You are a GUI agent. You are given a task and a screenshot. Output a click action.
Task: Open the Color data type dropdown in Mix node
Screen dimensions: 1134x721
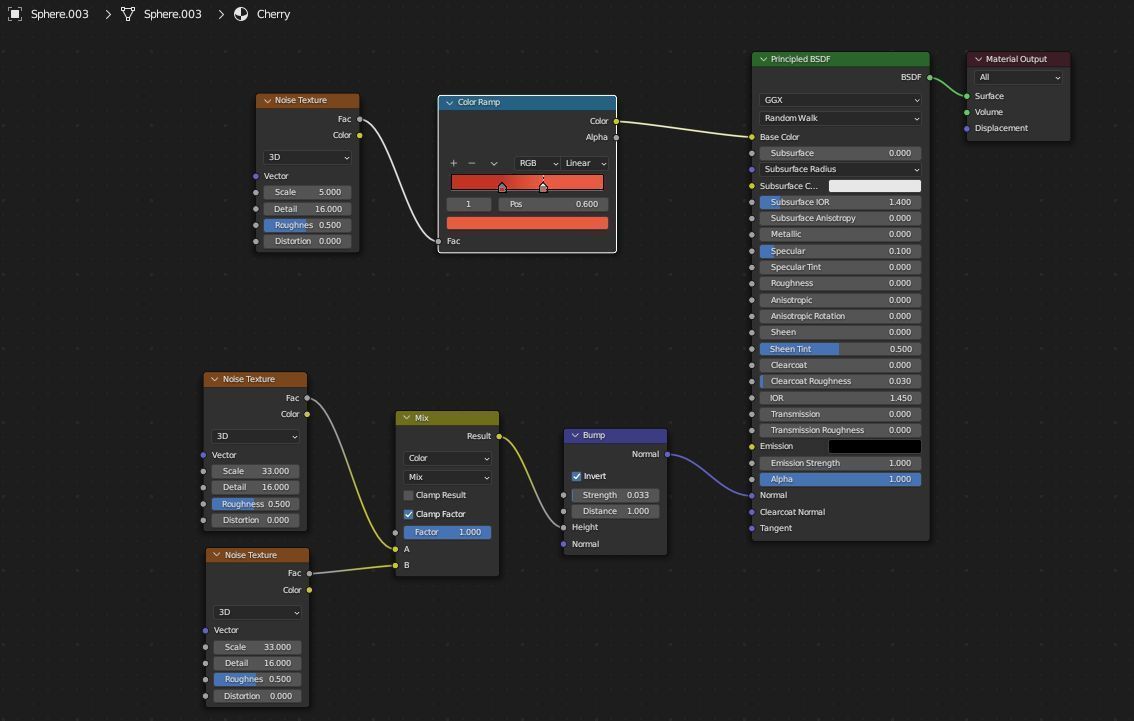click(x=447, y=458)
